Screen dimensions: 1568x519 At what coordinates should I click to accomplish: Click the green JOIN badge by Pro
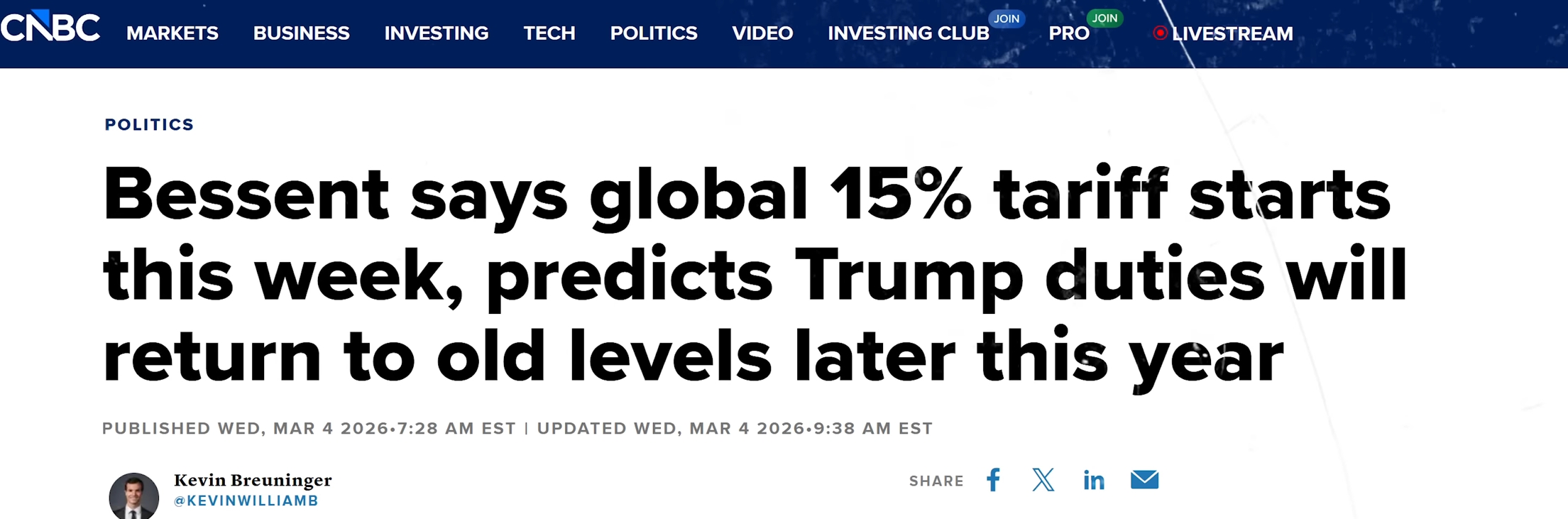[1104, 18]
